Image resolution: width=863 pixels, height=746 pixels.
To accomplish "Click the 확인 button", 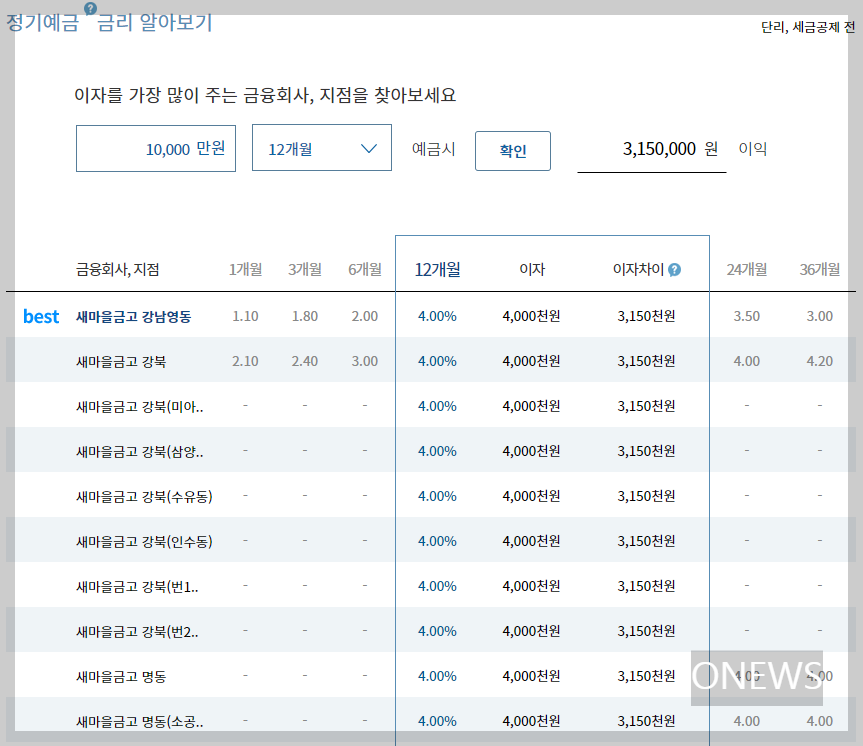I will tap(513, 151).
